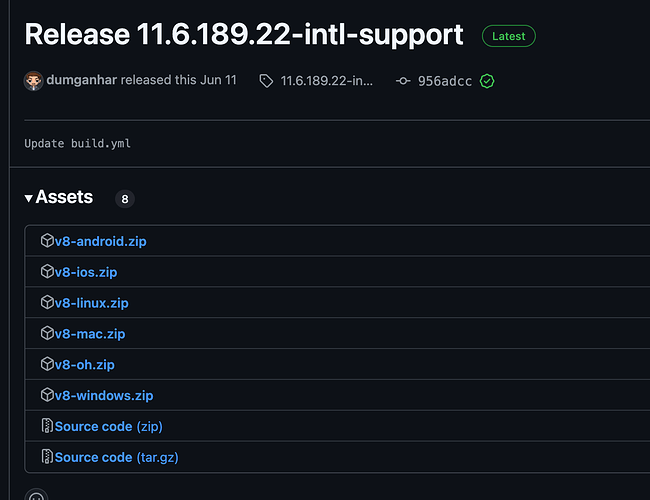Viewport: 650px width, 500px height.
Task: Click the green Latest badge
Action: click(x=508, y=36)
